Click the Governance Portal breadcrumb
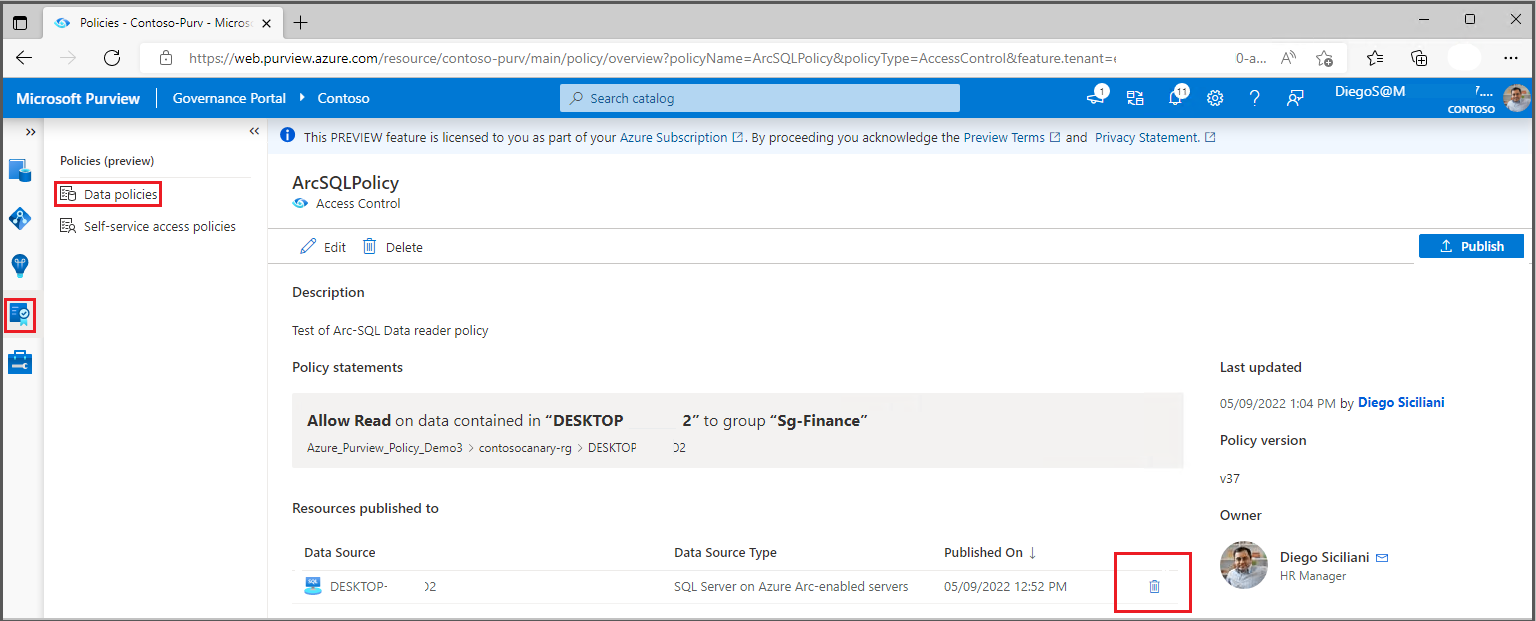The height and width of the screenshot is (621, 1536). click(229, 98)
